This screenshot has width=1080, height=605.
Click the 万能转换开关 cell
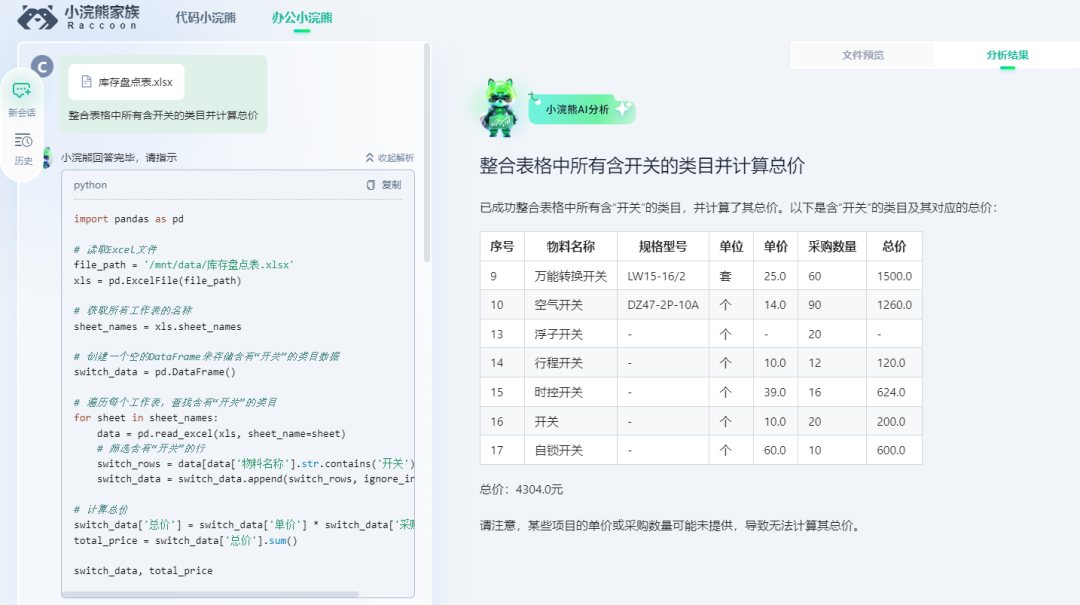[570, 276]
